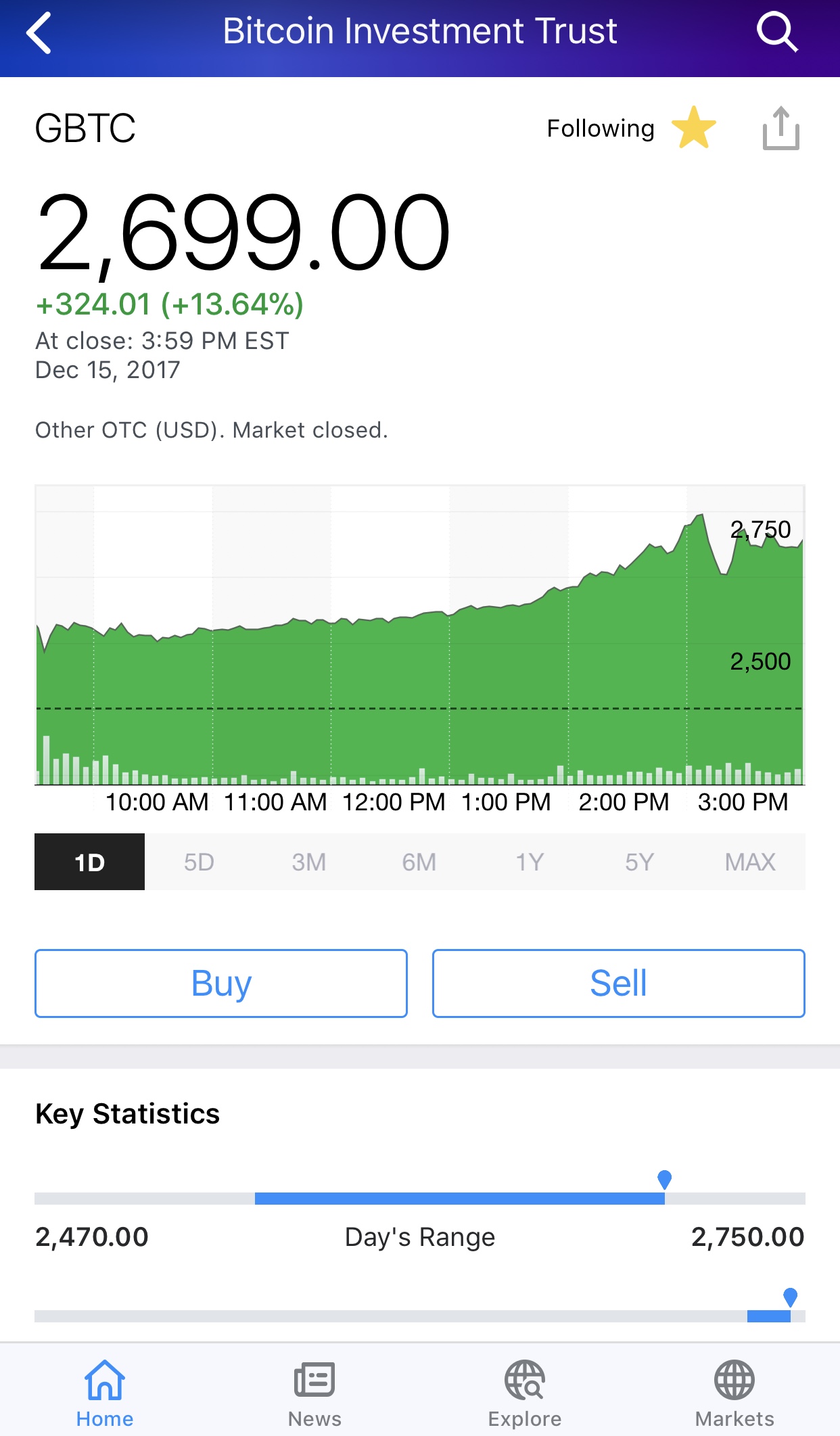This screenshot has height=1436, width=840.
Task: Tap the back arrow icon
Action: [x=39, y=32]
